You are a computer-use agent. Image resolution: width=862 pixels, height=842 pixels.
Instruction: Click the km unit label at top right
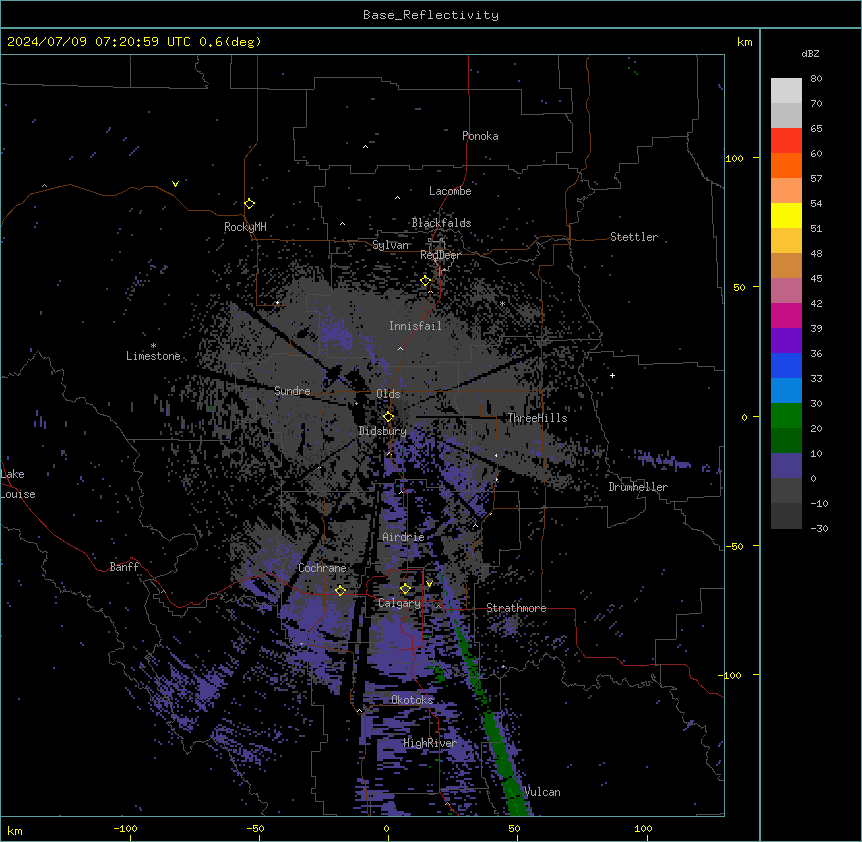(744, 42)
